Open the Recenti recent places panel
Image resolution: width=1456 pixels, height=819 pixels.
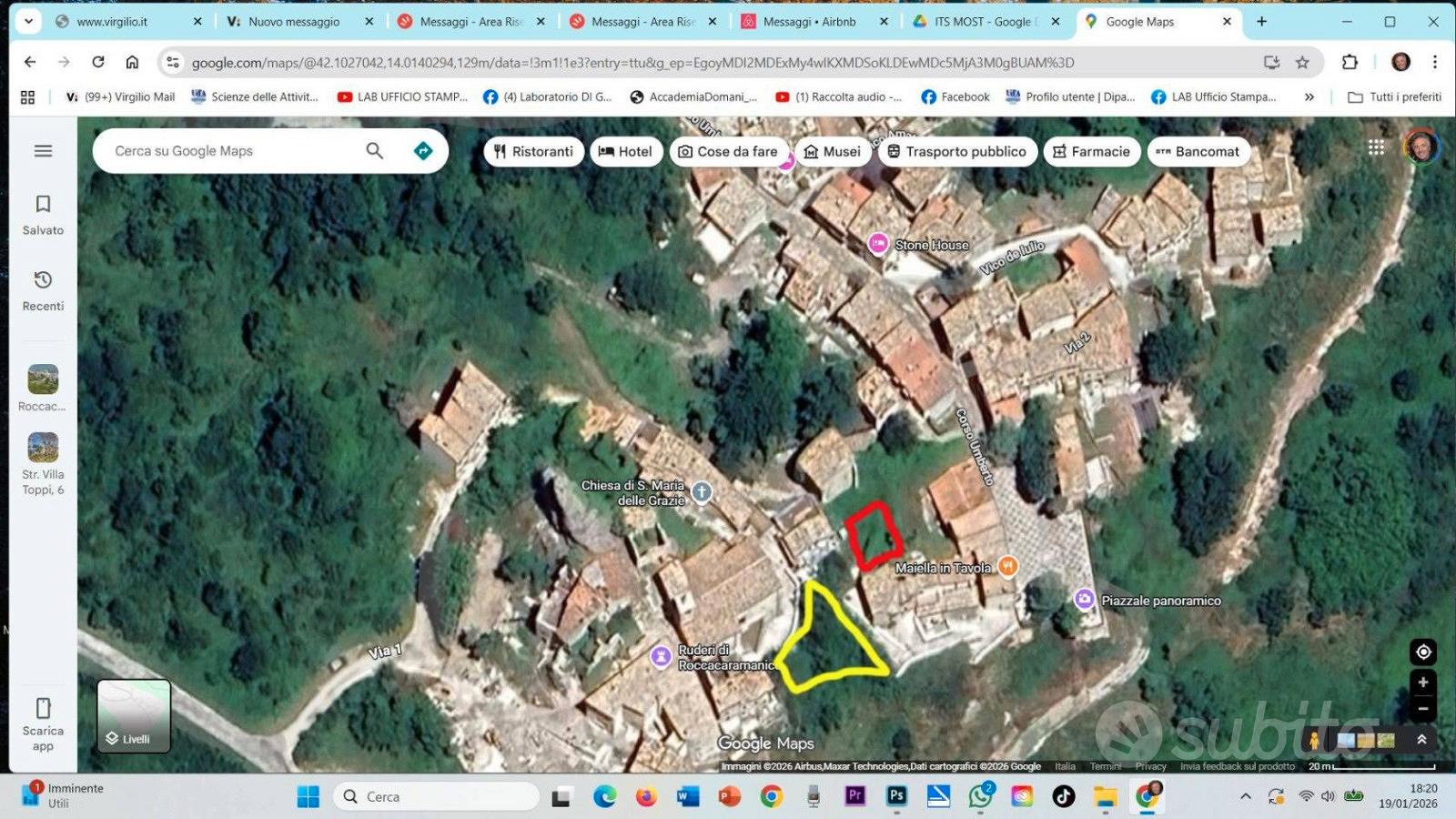[43, 290]
